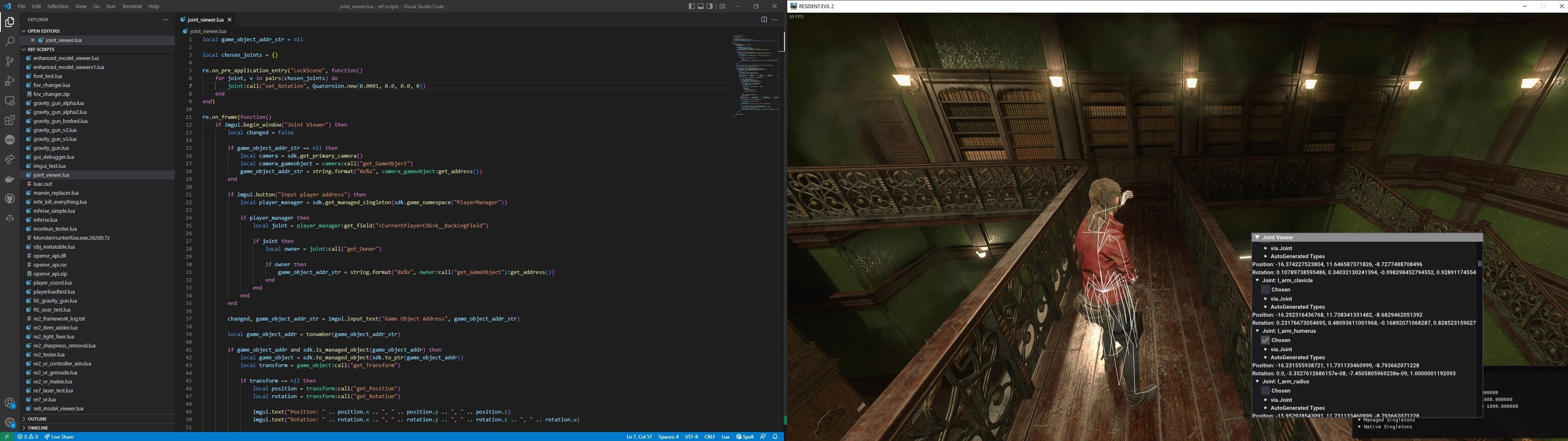Open the Search view in activity bar
Viewport: 1568px width, 441px height.
click(10, 42)
